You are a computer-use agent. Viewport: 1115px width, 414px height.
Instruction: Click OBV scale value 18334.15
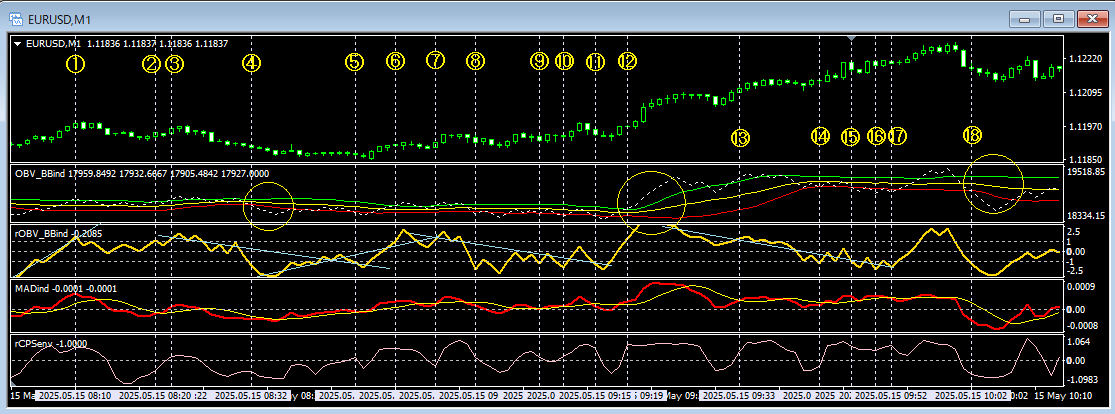pos(1085,216)
